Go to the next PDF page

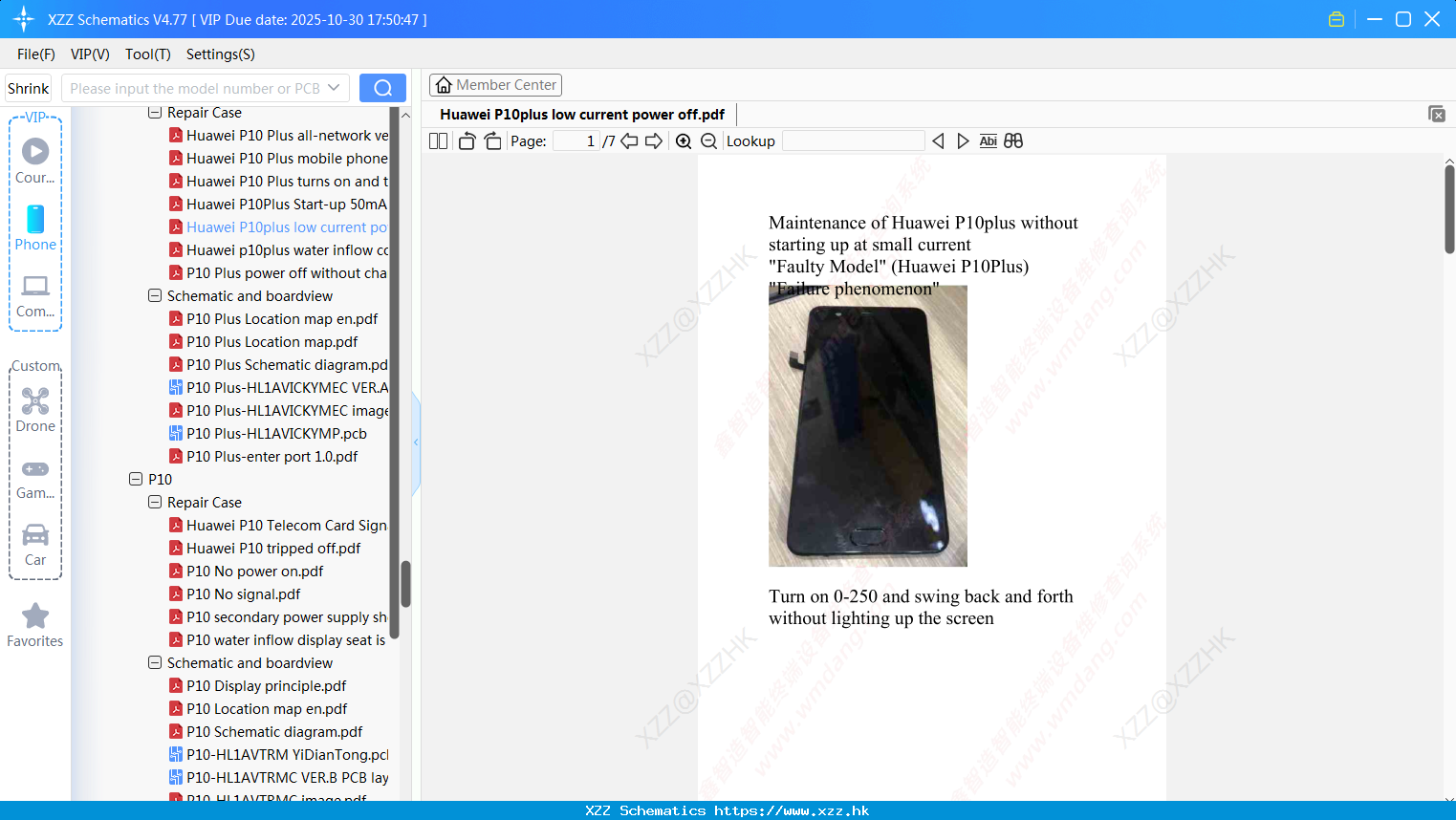pos(654,141)
